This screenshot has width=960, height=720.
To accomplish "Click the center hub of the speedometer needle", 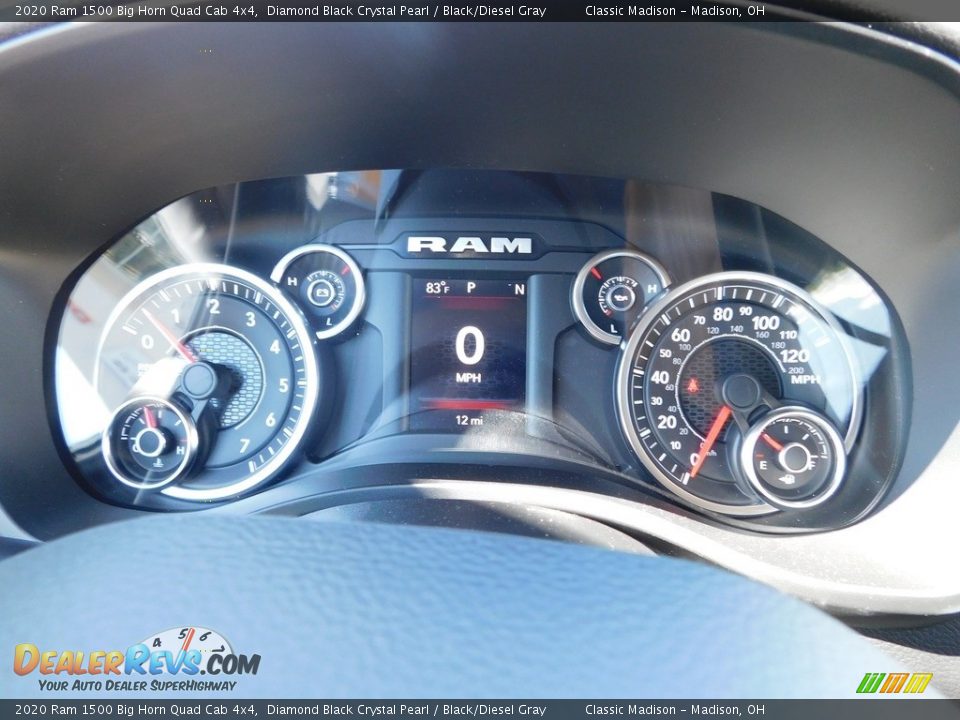I will pos(741,391).
